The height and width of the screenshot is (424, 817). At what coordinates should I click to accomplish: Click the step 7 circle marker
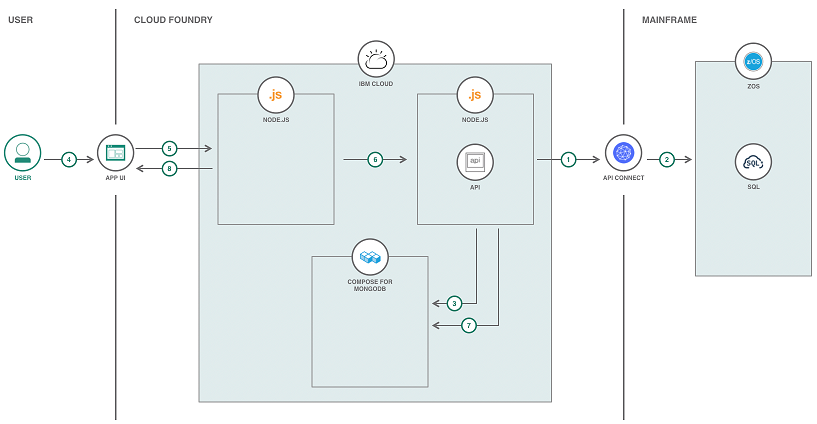469,325
